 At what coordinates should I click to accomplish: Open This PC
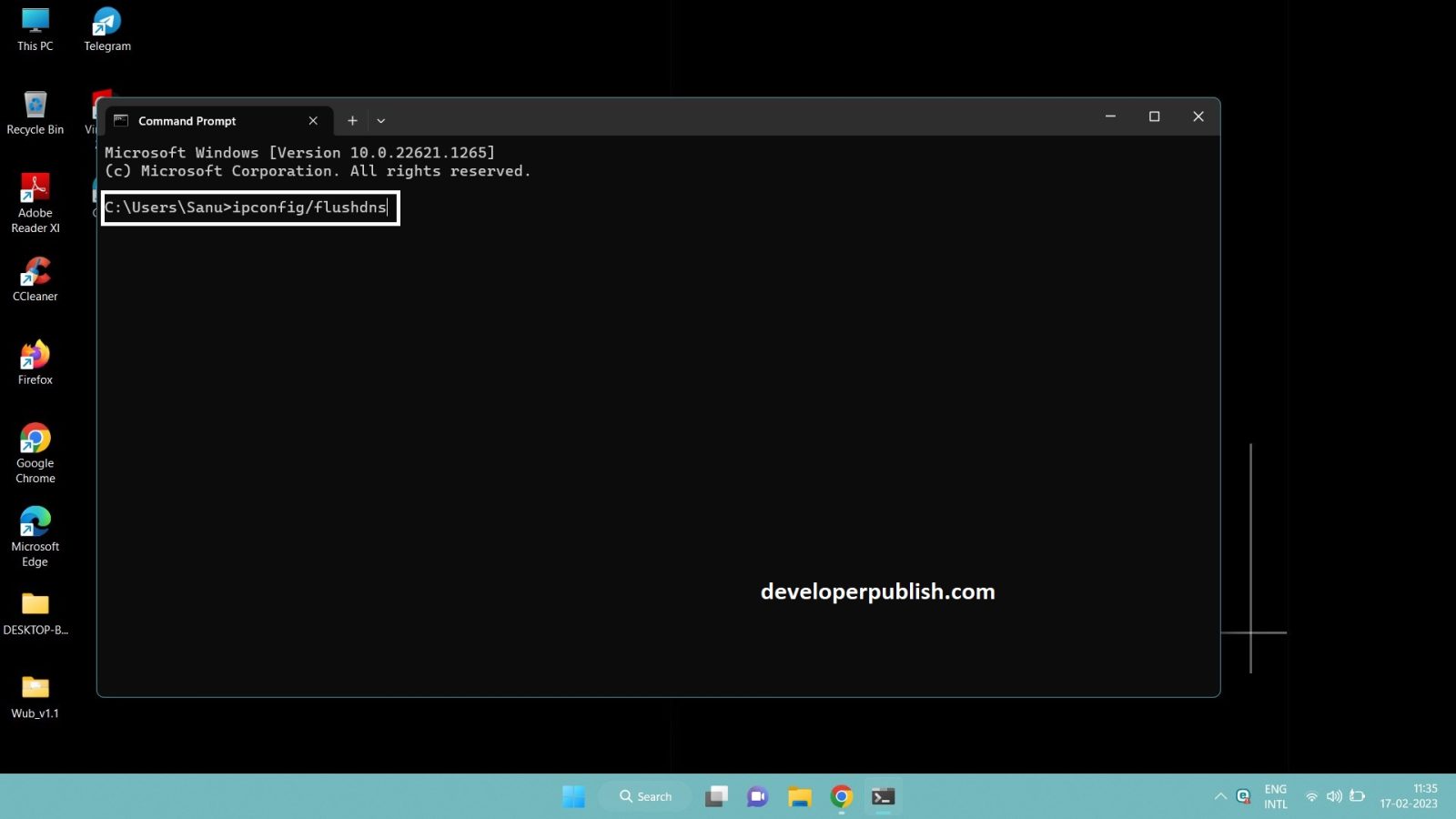point(35,16)
